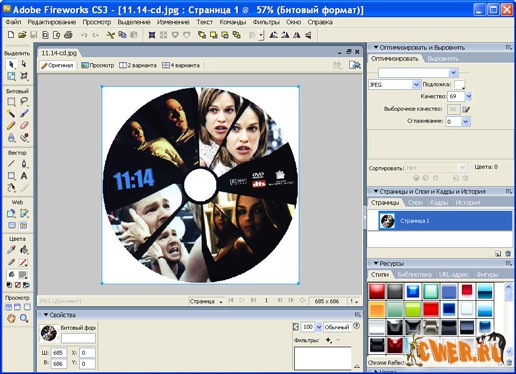The height and width of the screenshot is (374, 516).
Task: Open the Справка menu
Action: coord(320,22)
